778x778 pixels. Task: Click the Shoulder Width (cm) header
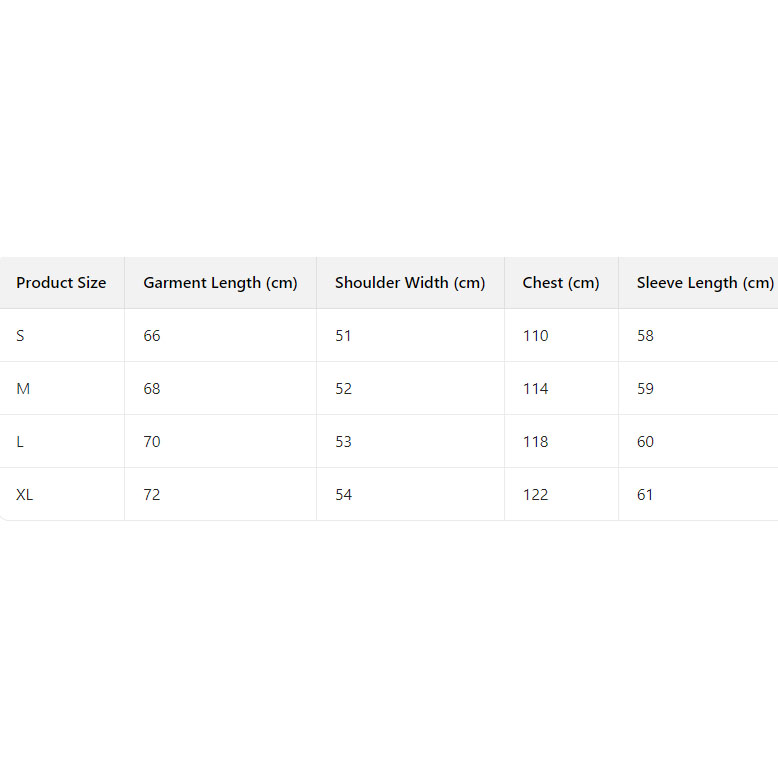[410, 283]
